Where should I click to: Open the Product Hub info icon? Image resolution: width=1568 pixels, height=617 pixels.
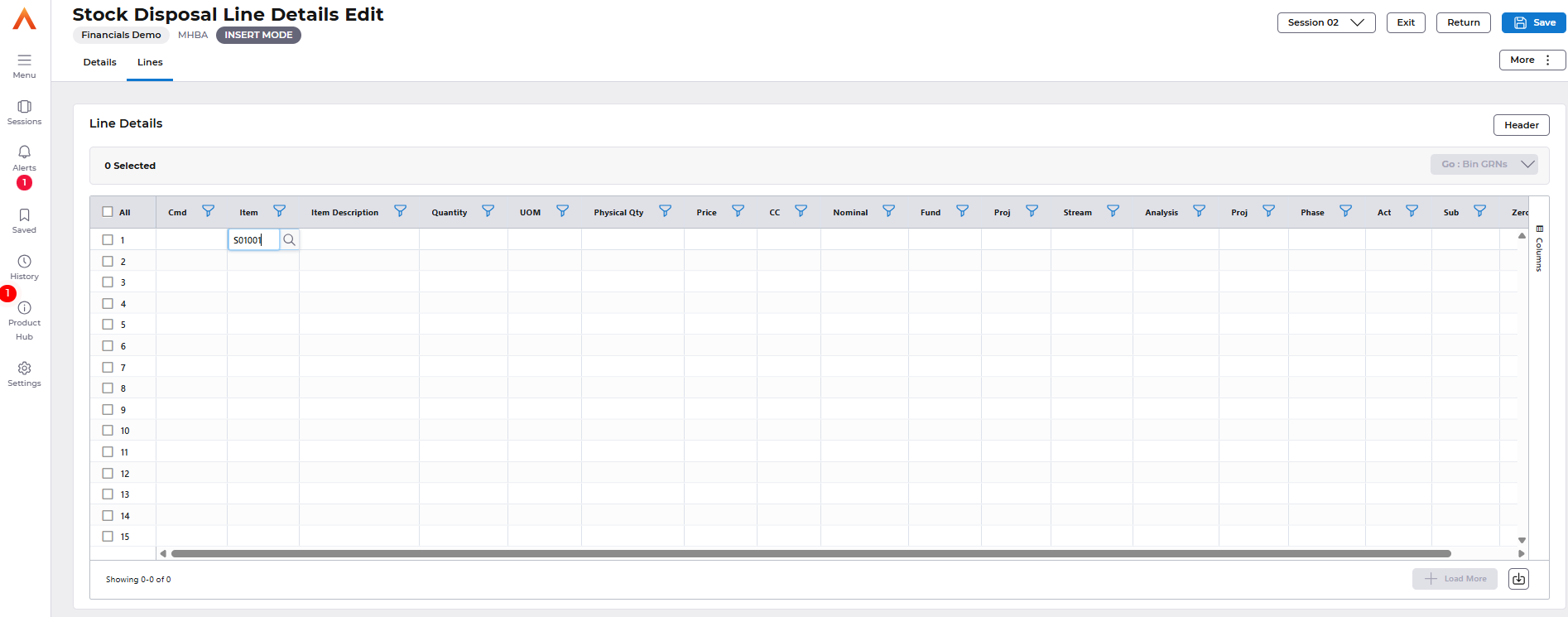(x=25, y=307)
